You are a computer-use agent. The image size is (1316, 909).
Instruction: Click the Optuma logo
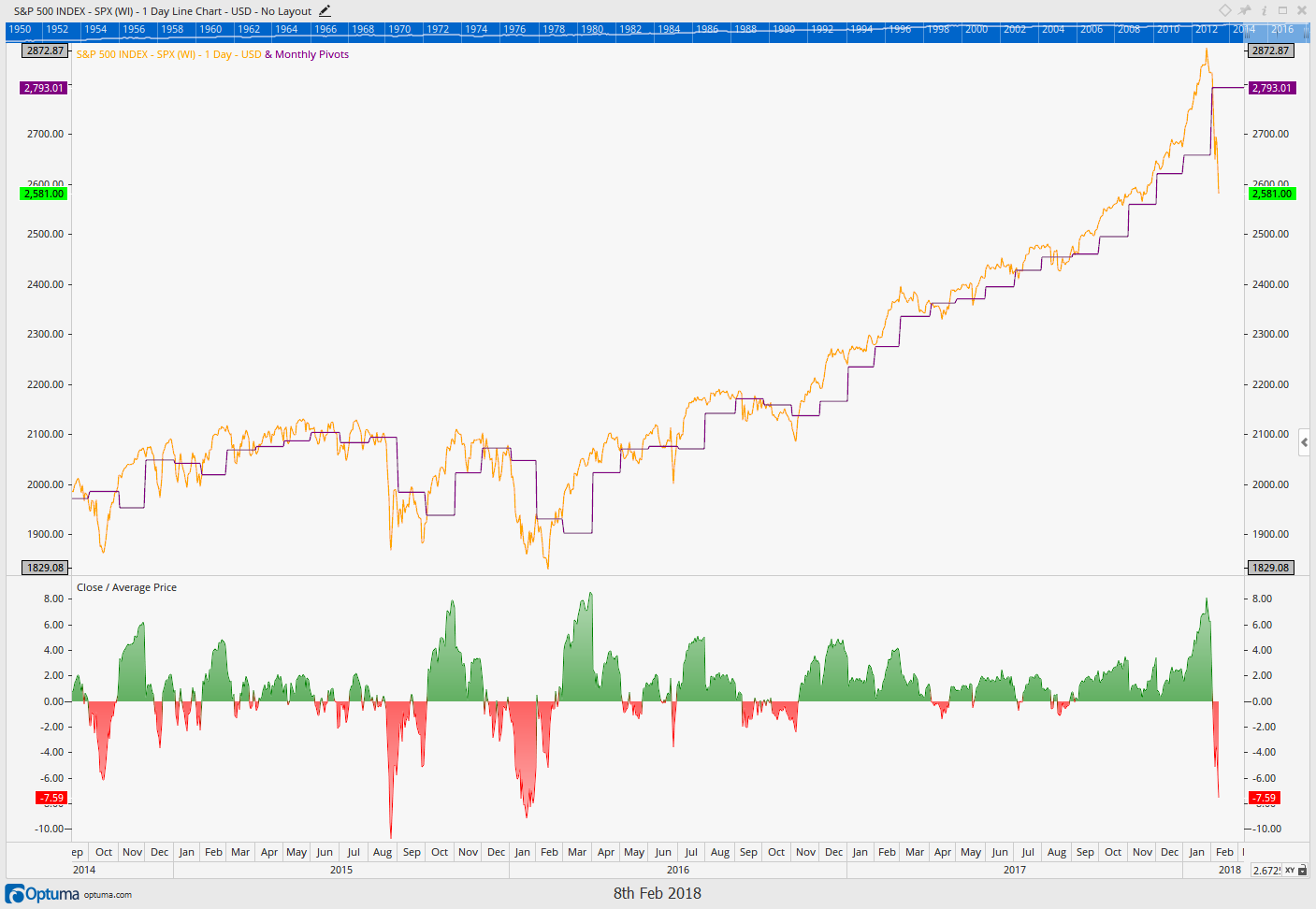42,894
